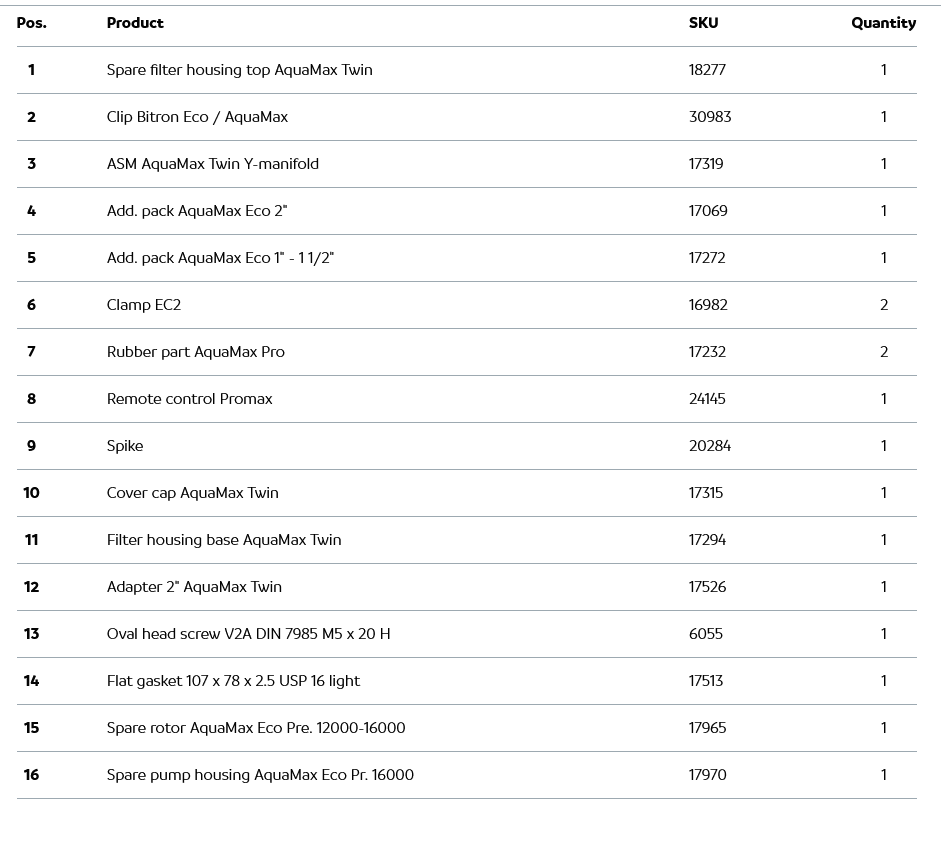Viewport: 941px width, 844px height.
Task: Click the Spike product name
Action: [x=125, y=446]
